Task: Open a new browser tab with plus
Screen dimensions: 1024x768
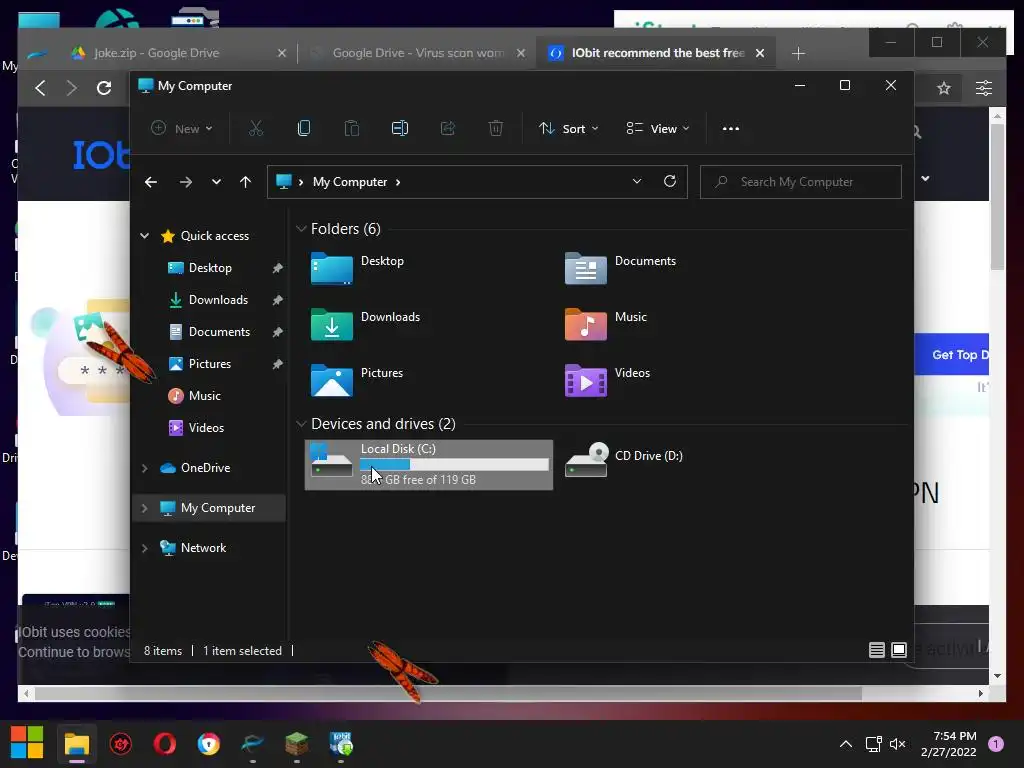Action: [798, 53]
